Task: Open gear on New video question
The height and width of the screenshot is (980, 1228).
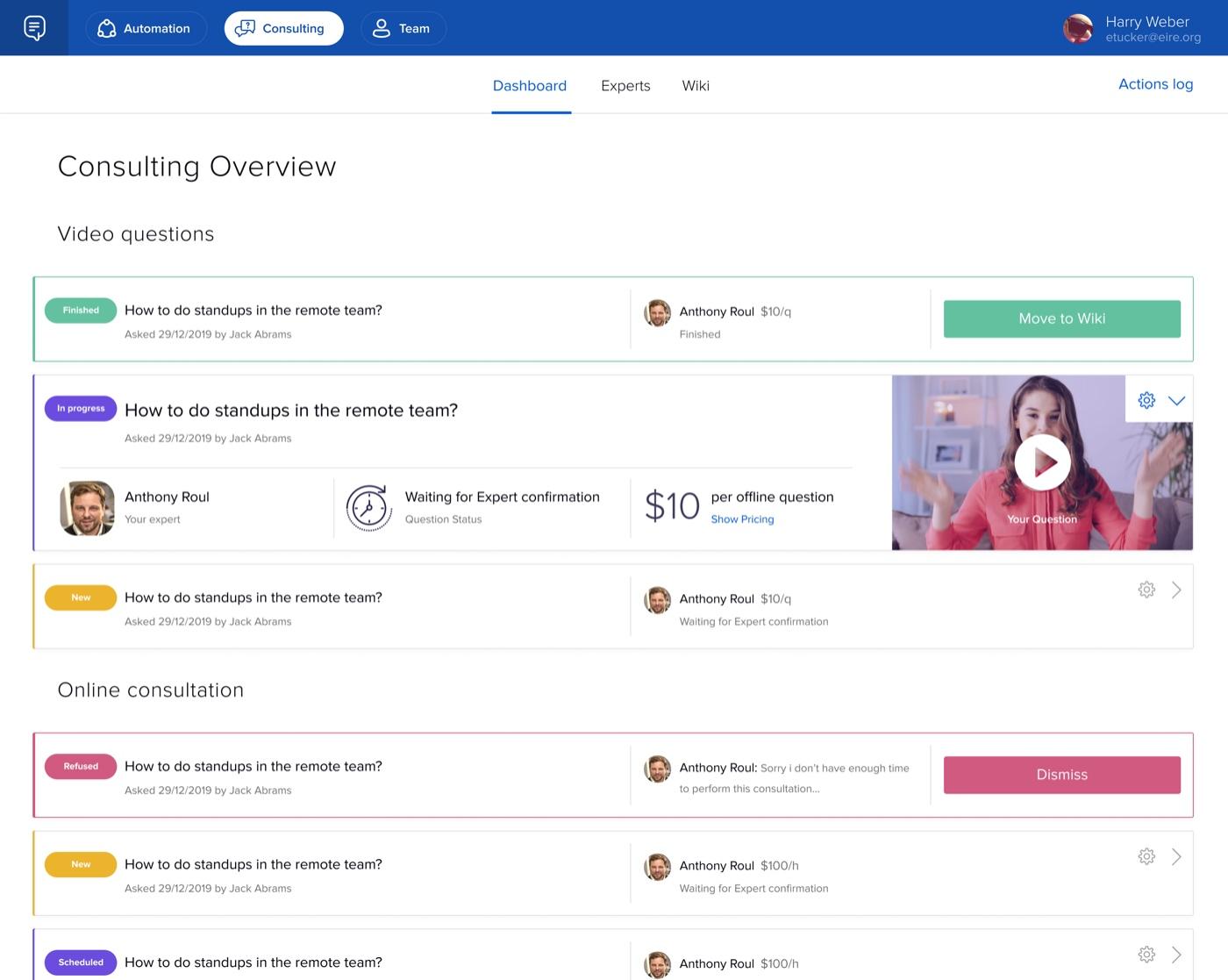Action: [1146, 590]
